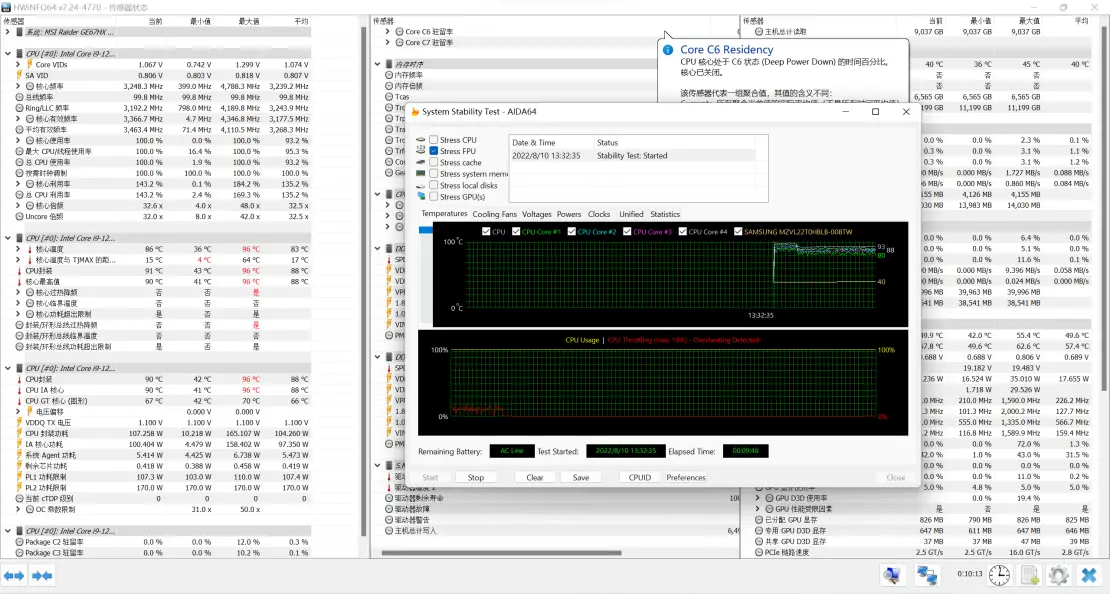Click the blue X close sensors icon
Screen dimensions: 1110x594
(x=1089, y=575)
